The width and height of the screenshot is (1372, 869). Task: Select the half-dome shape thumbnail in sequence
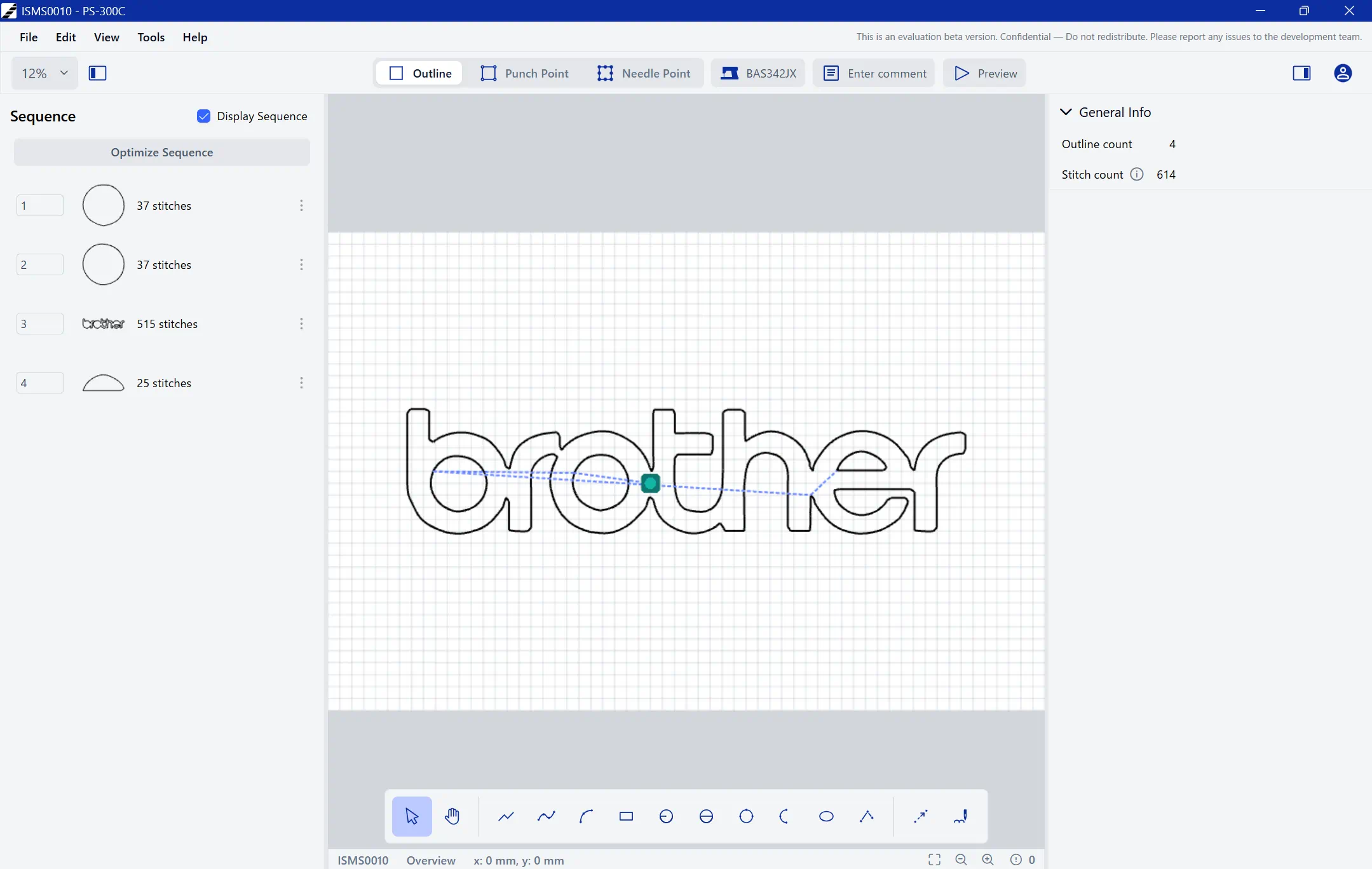tap(104, 383)
